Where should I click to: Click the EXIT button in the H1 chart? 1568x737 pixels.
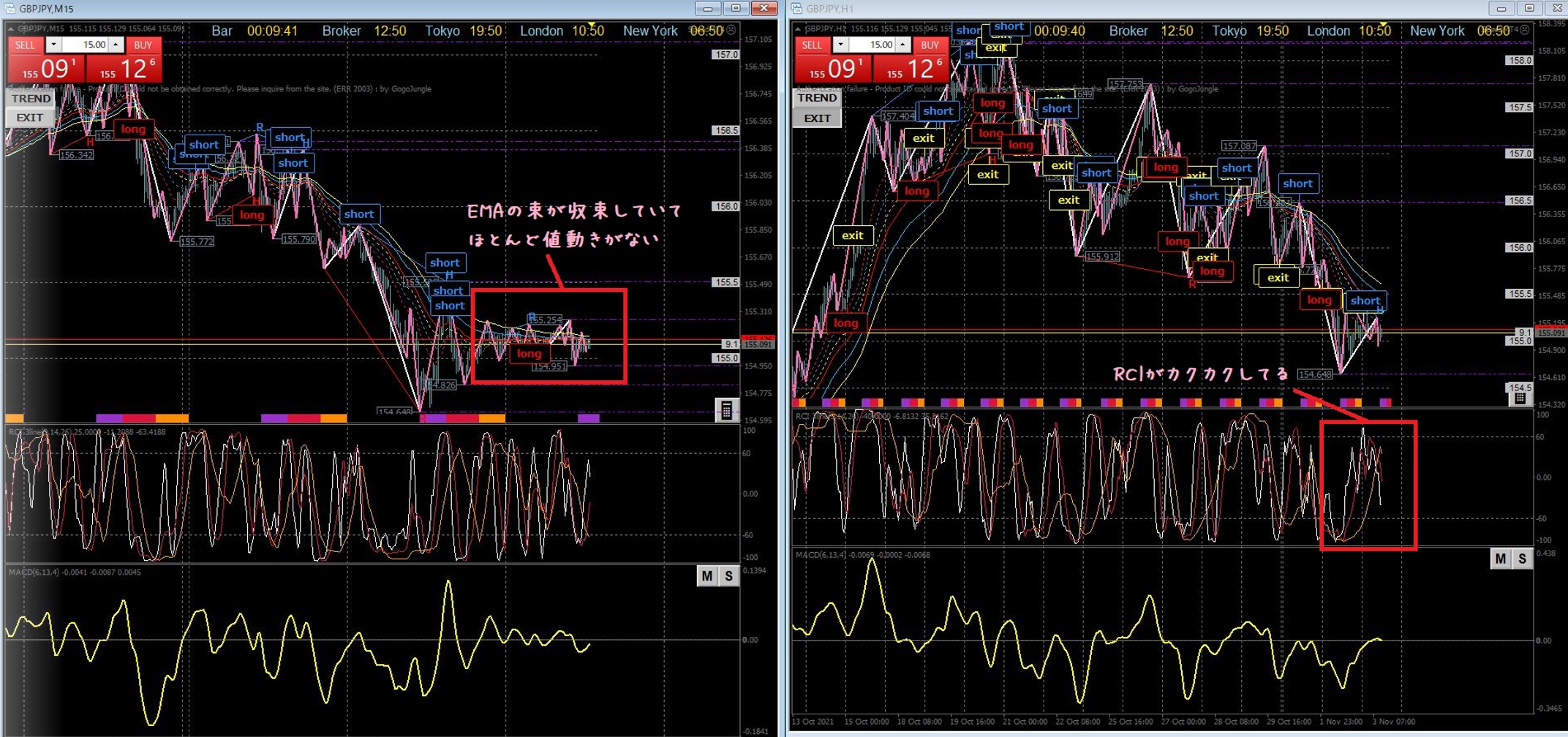[x=817, y=118]
